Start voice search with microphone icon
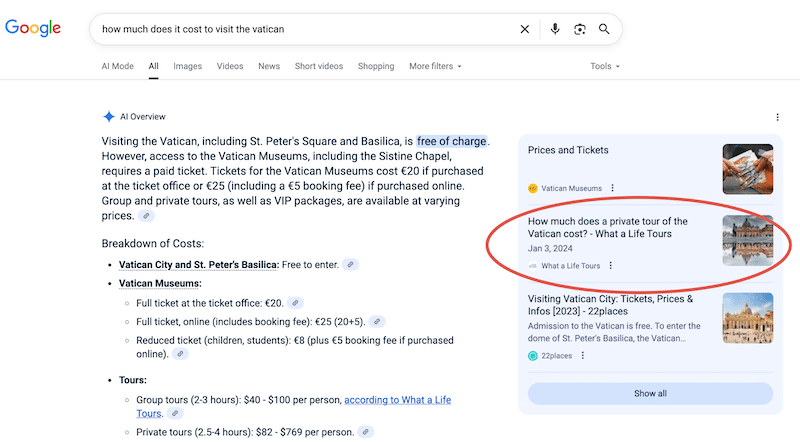Viewport: 800px width, 442px height. pos(555,29)
